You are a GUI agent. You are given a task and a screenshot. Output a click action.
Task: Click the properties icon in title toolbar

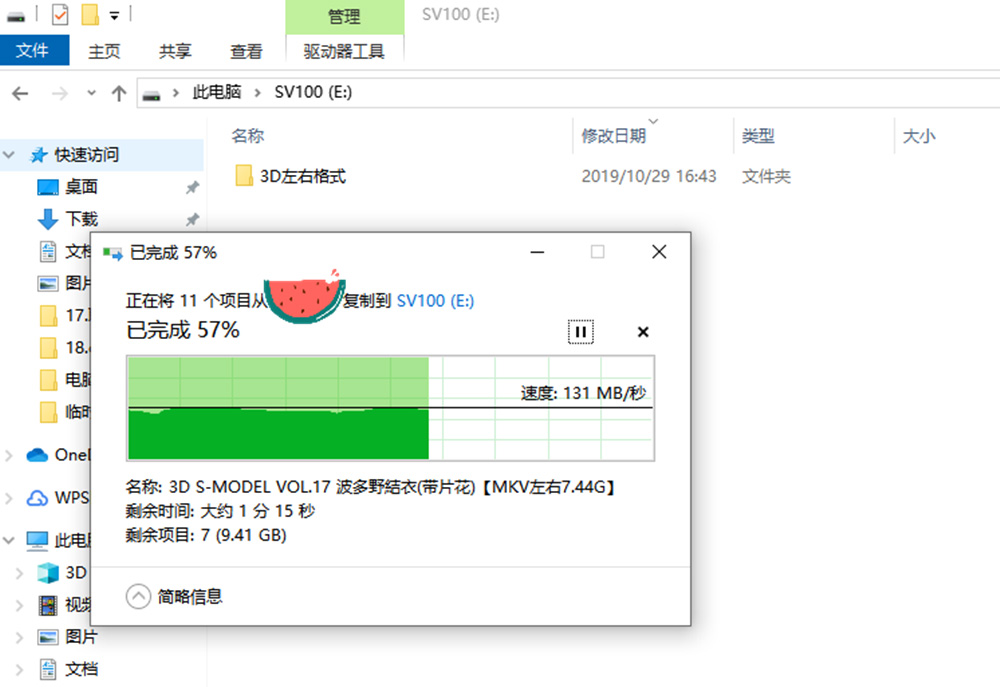point(60,14)
